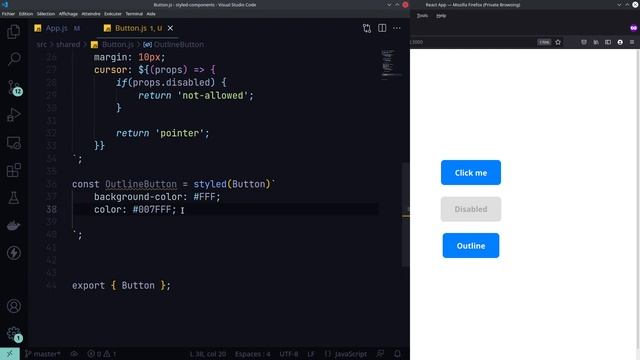
Task: Click the shared breadcrumb segment
Action: [68, 44]
